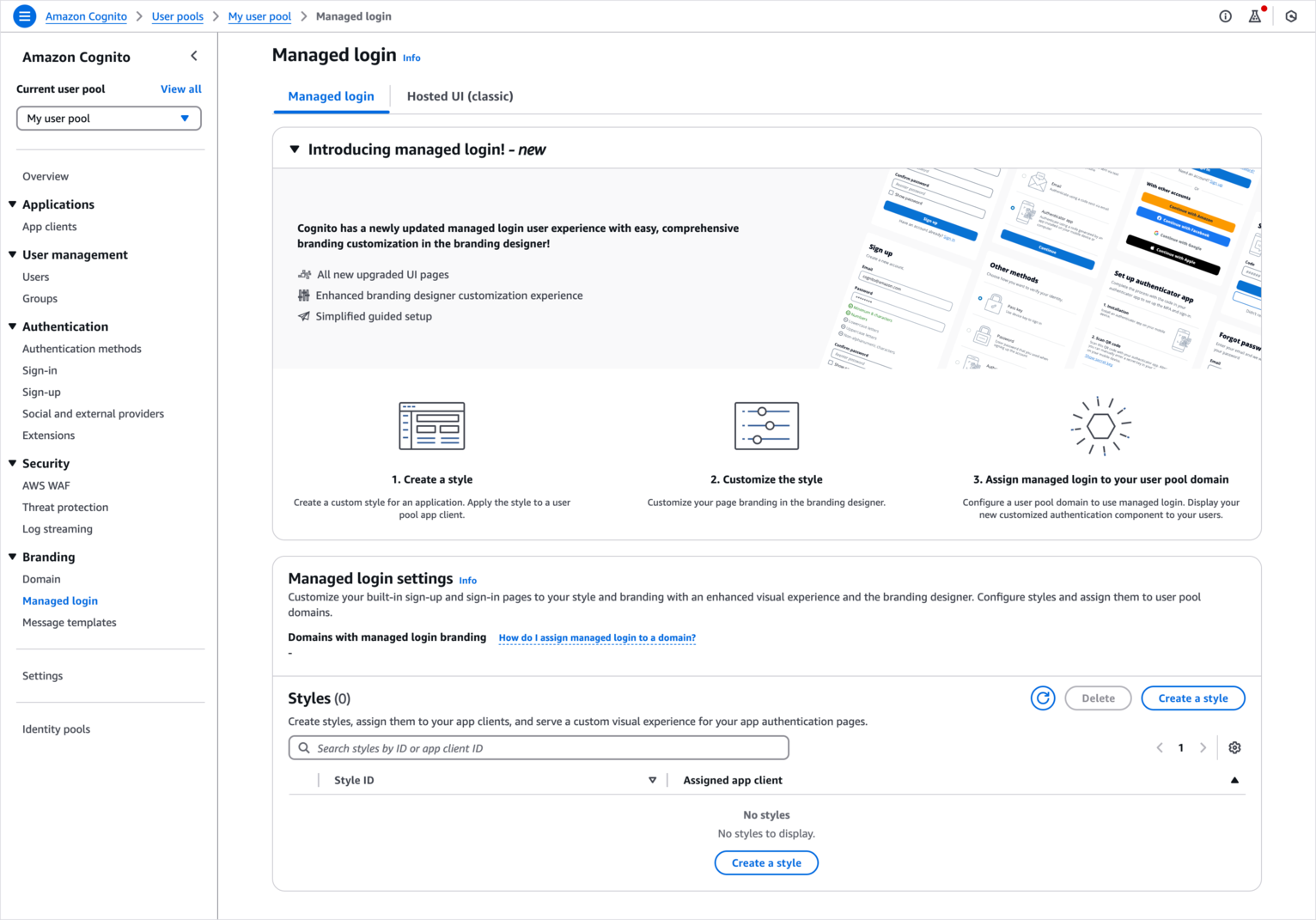Open Info link beside Managed login settings
1316x920 pixels.
point(468,581)
